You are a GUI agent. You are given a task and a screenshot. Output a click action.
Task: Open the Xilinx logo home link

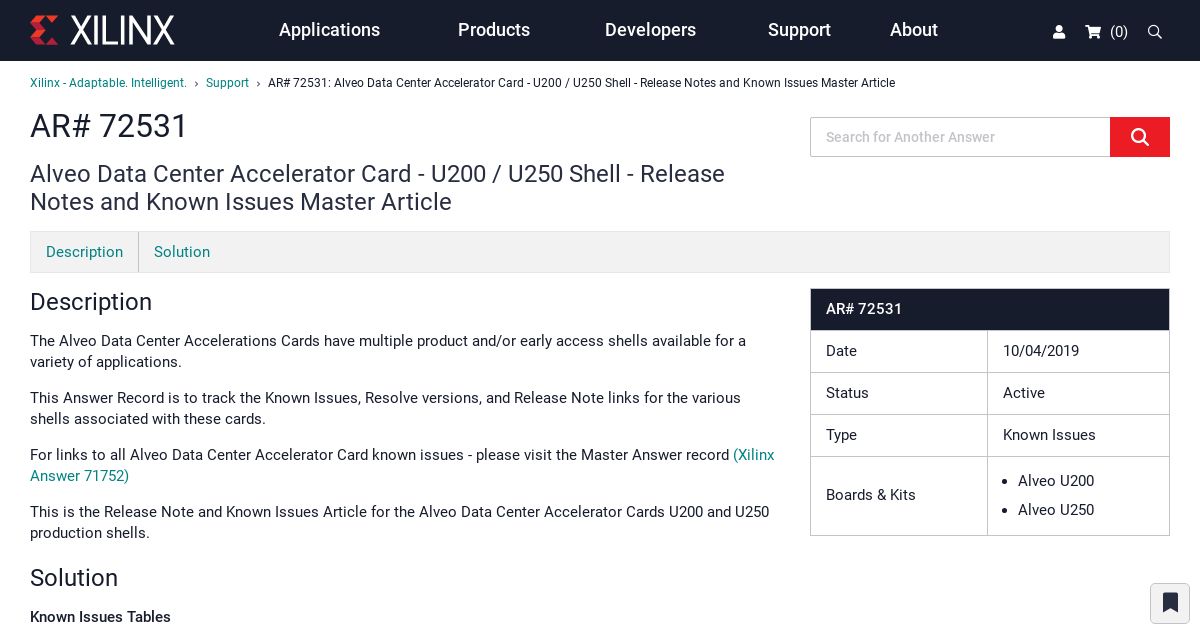click(102, 30)
